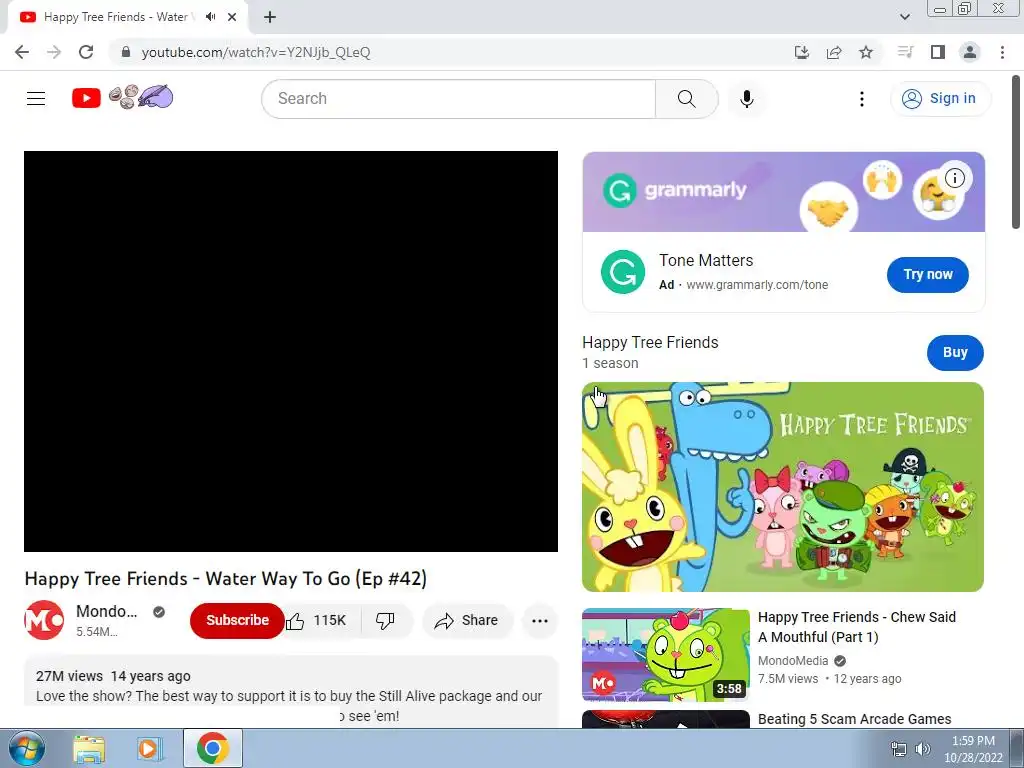Image resolution: width=1024 pixels, height=768 pixels.
Task: Launch Windows Media Player from the taskbar
Action: coord(149,748)
